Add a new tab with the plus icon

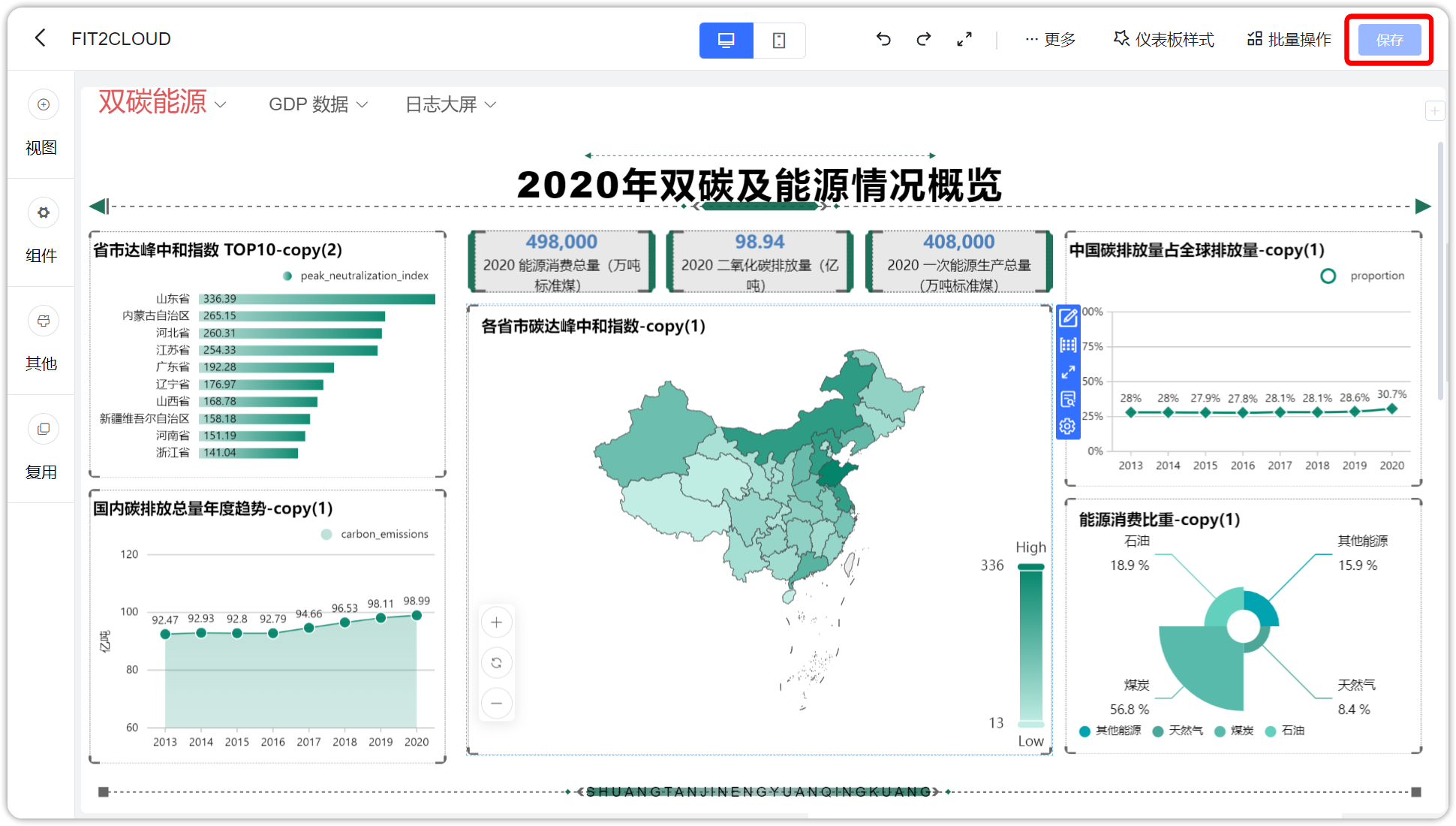tap(1434, 110)
